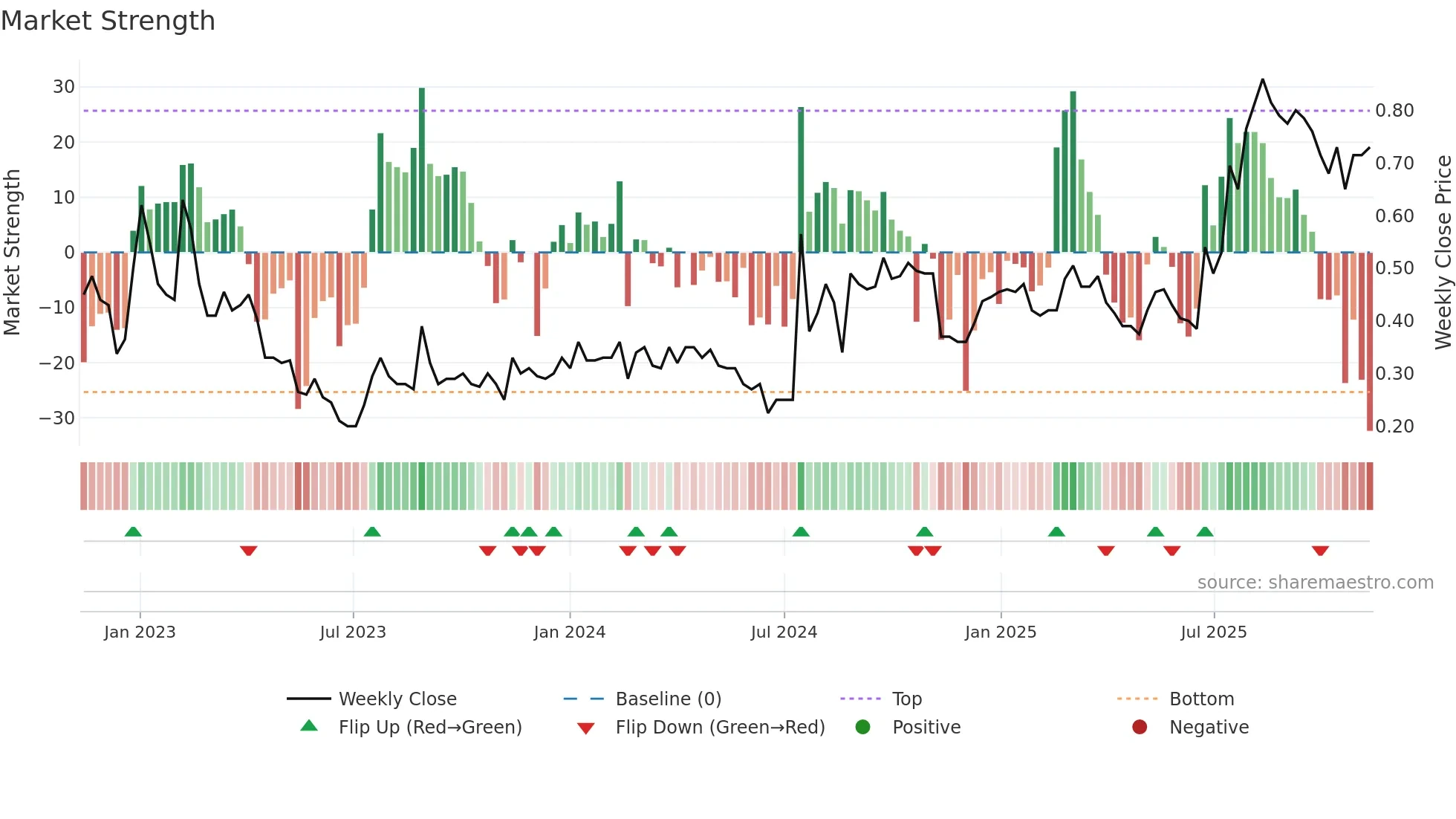The width and height of the screenshot is (1456, 819).
Task: Click the last Flip Down marker after Jul 2025
Action: click(1320, 551)
